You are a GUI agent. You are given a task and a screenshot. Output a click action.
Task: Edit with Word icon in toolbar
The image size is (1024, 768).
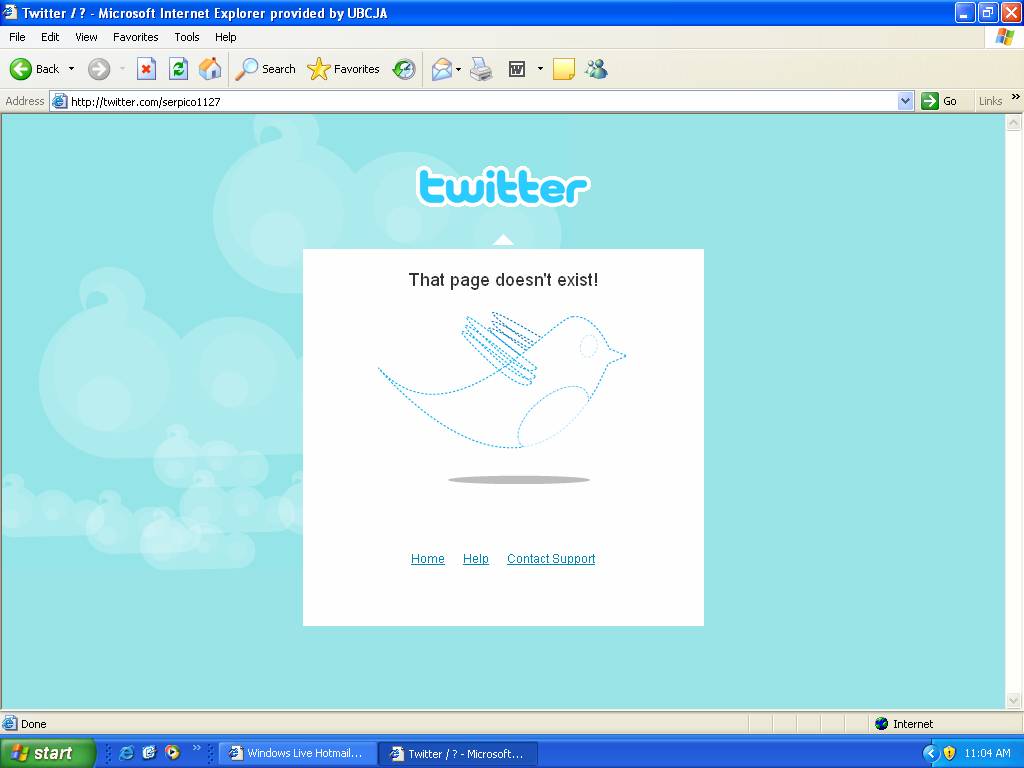coord(517,69)
